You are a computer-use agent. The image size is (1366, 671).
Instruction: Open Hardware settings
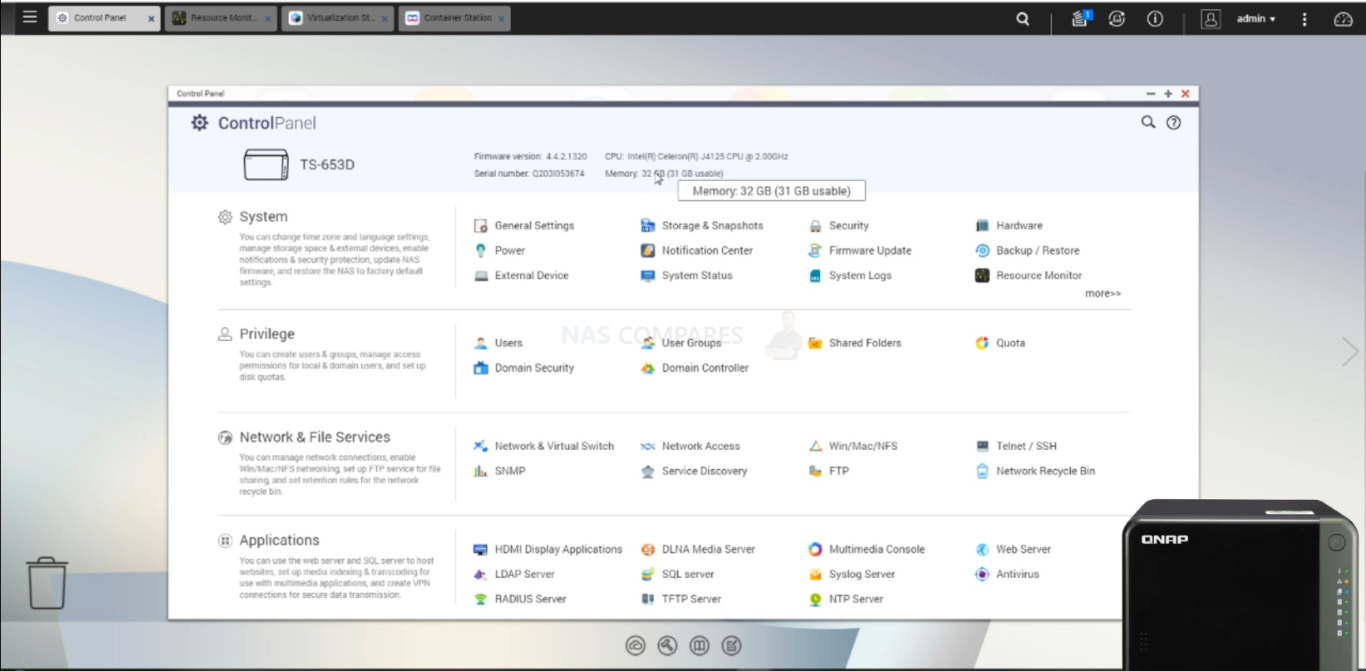(x=1009, y=226)
